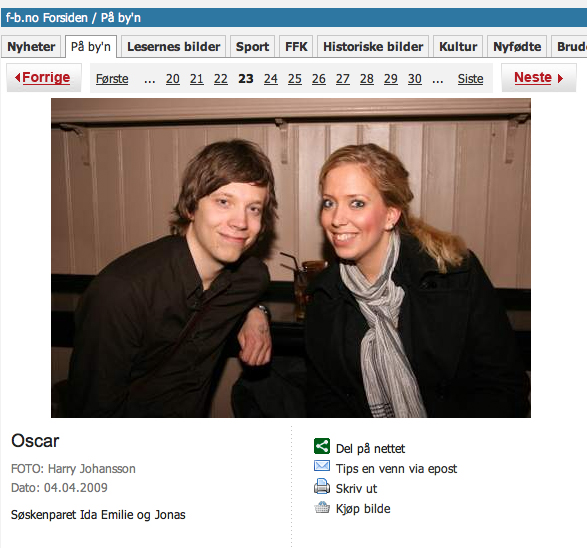This screenshot has height=548, width=587.
Task: Click the green share icon
Action: pyautogui.click(x=322, y=446)
